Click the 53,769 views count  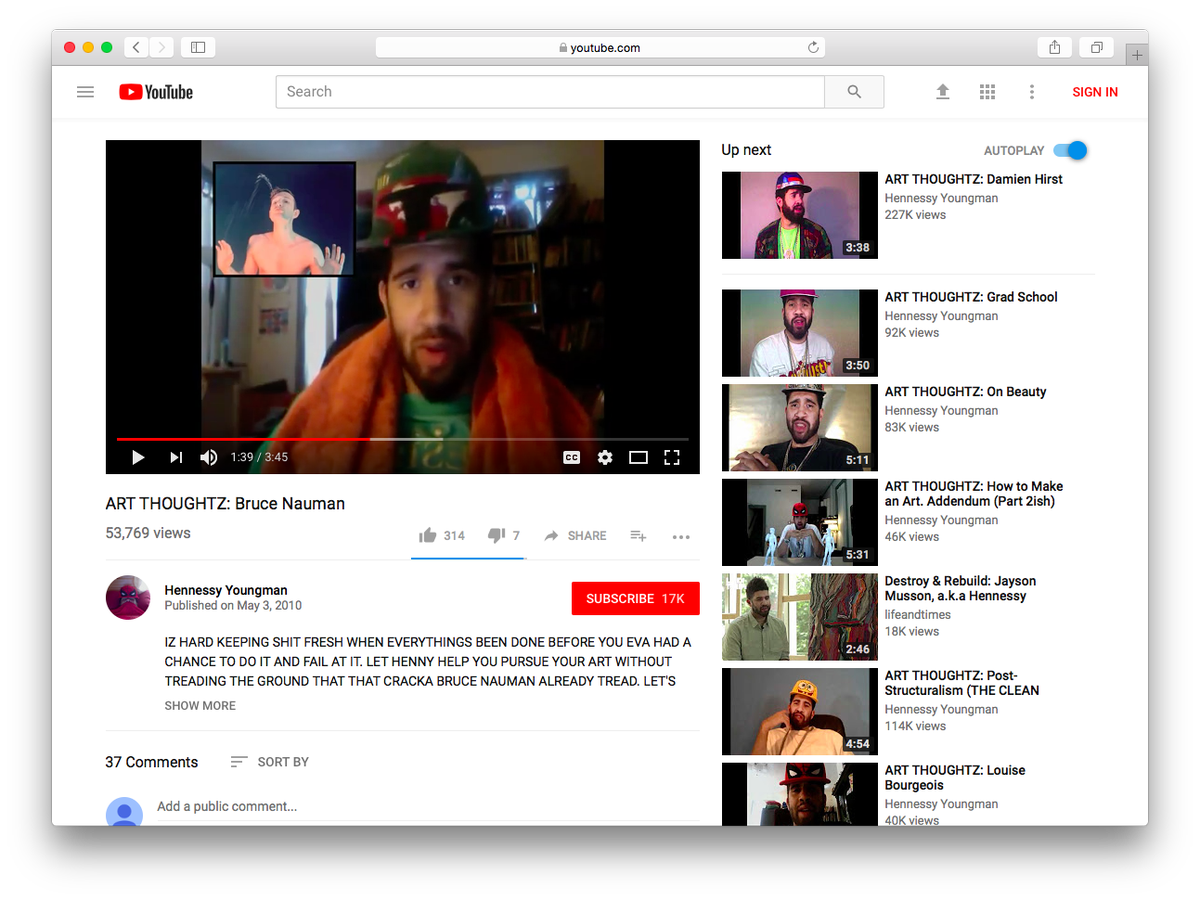coord(148,533)
